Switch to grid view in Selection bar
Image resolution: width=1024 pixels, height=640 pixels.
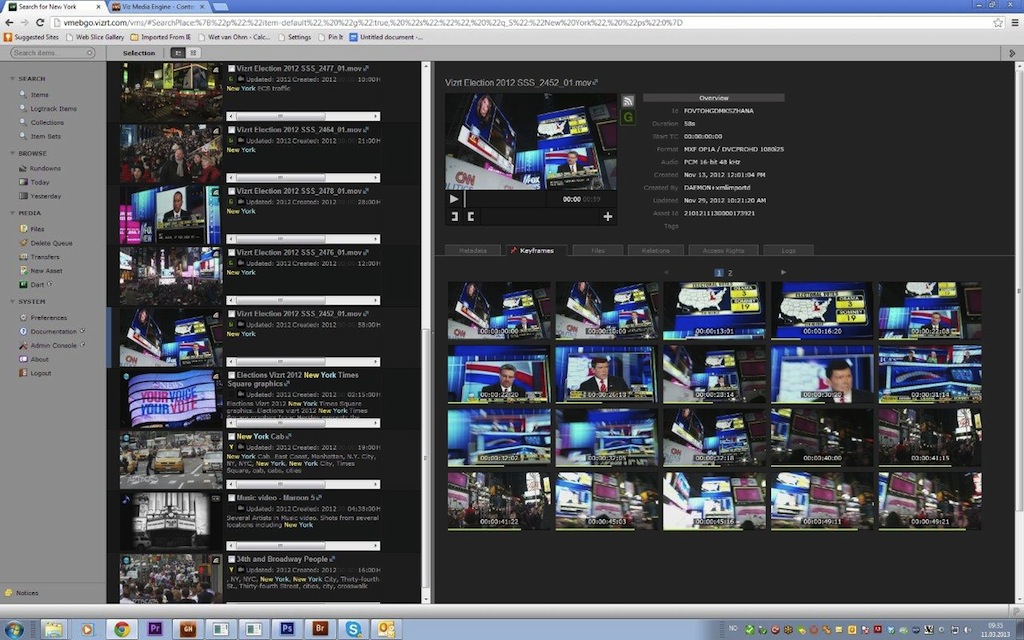pyautogui.click(x=193, y=52)
